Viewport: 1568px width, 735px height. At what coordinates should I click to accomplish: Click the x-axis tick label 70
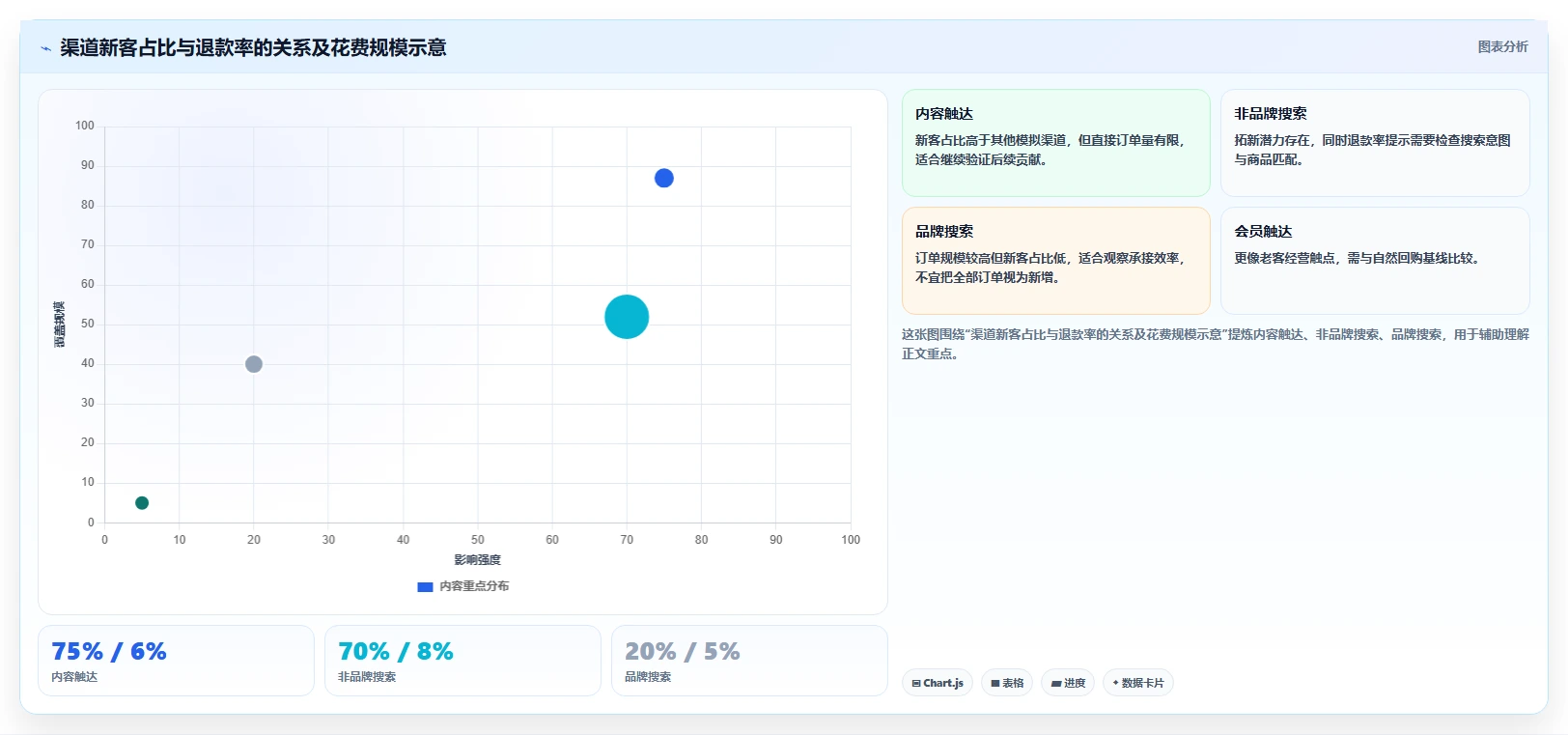[x=627, y=540]
